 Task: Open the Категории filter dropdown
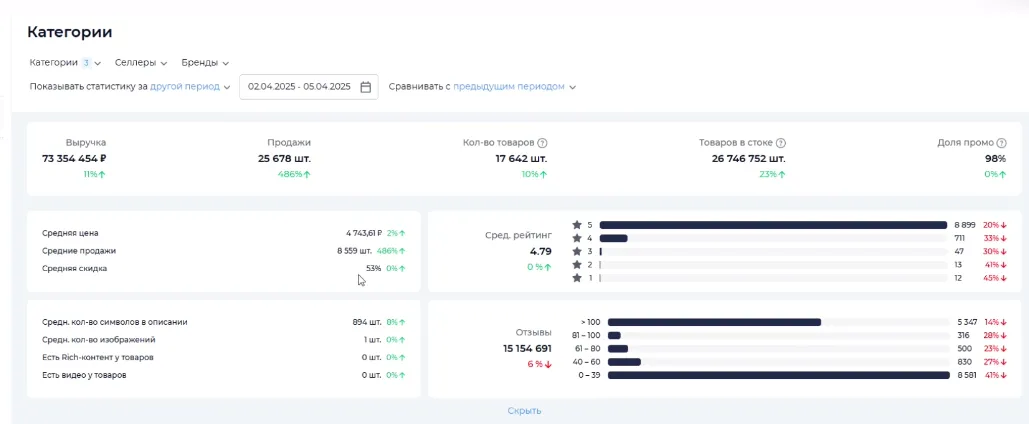65,63
